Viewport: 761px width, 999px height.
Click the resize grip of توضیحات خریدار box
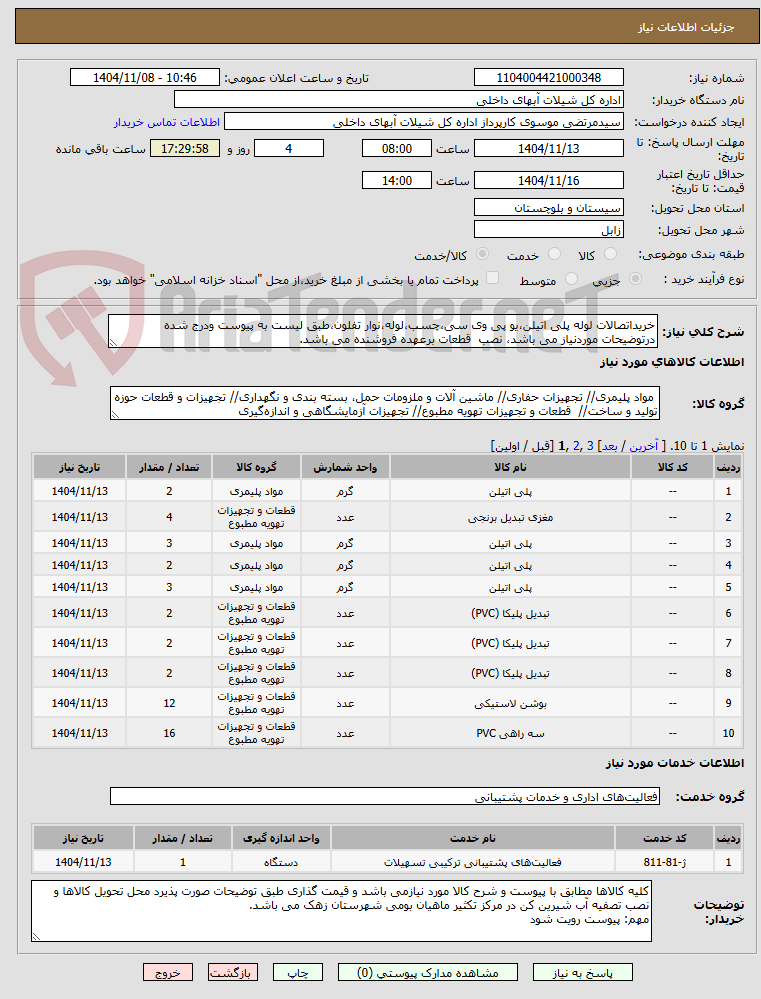tap(36, 937)
